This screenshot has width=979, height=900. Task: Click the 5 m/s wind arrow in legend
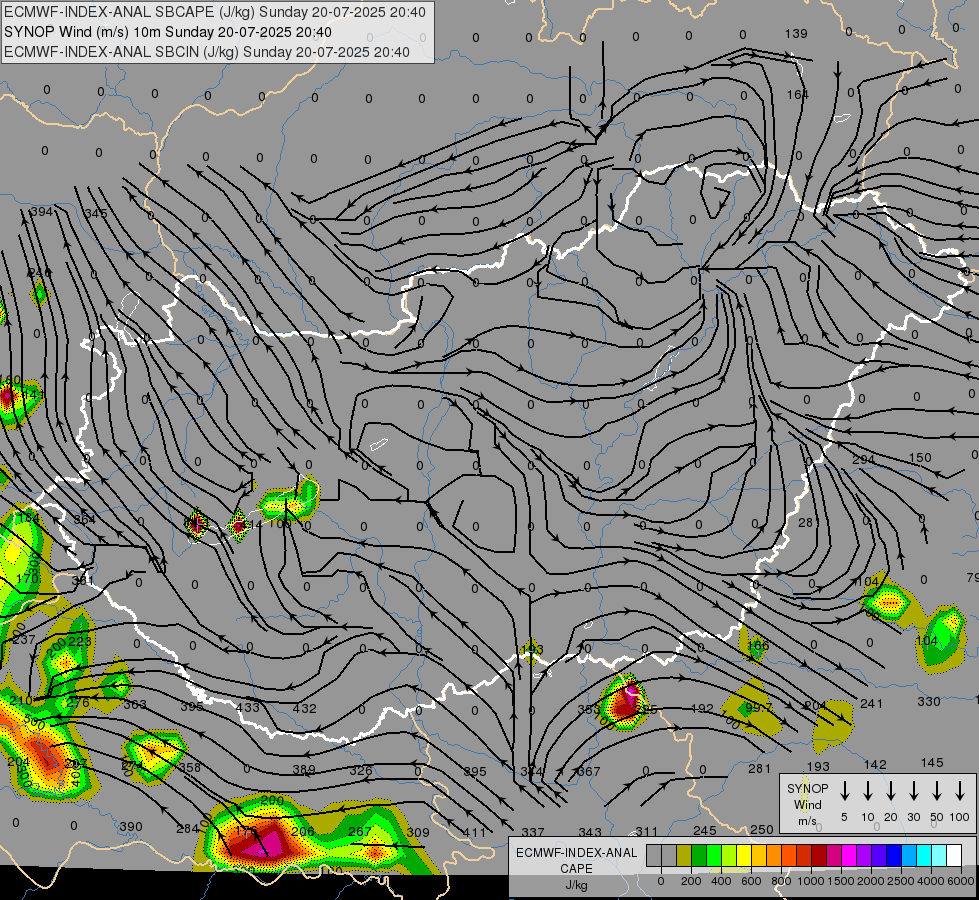[x=844, y=791]
